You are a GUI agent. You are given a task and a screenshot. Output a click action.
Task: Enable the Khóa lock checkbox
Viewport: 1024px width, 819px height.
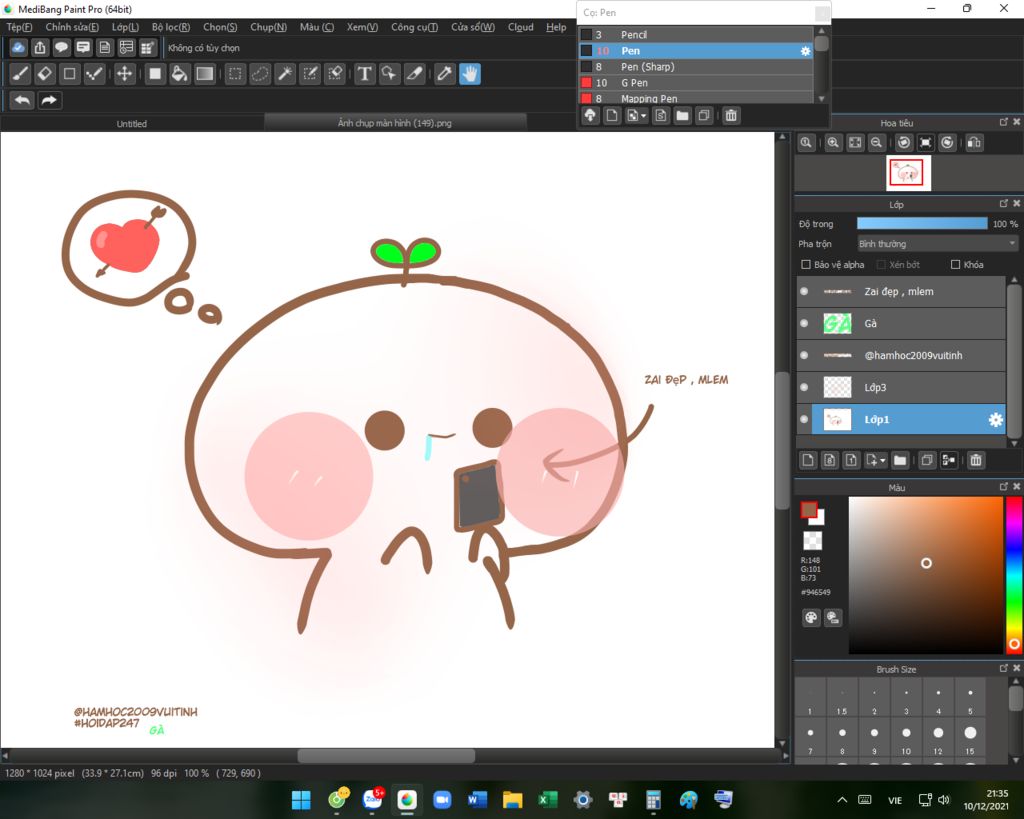tap(955, 265)
